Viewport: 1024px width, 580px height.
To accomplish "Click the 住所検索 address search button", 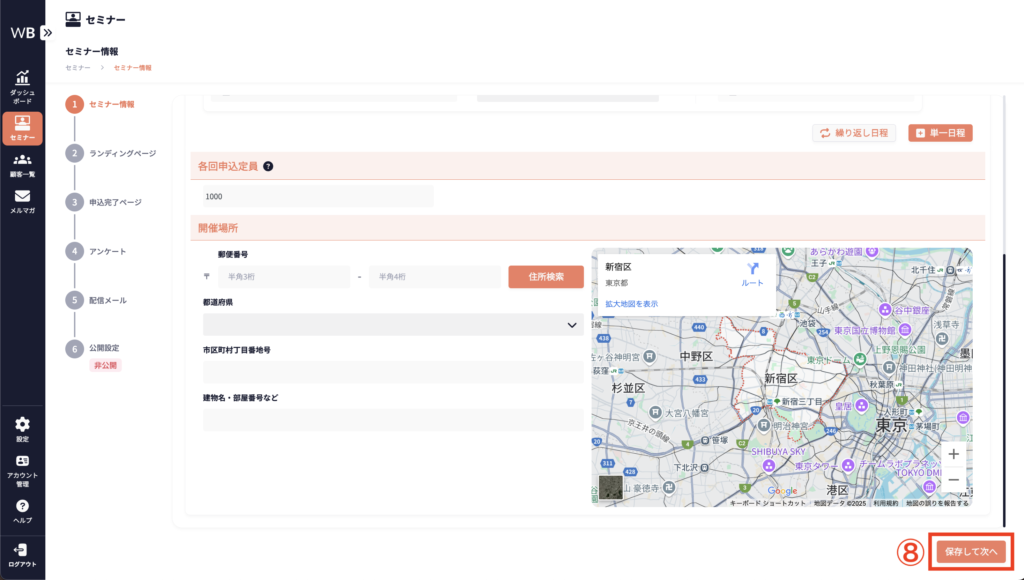I will point(545,276).
